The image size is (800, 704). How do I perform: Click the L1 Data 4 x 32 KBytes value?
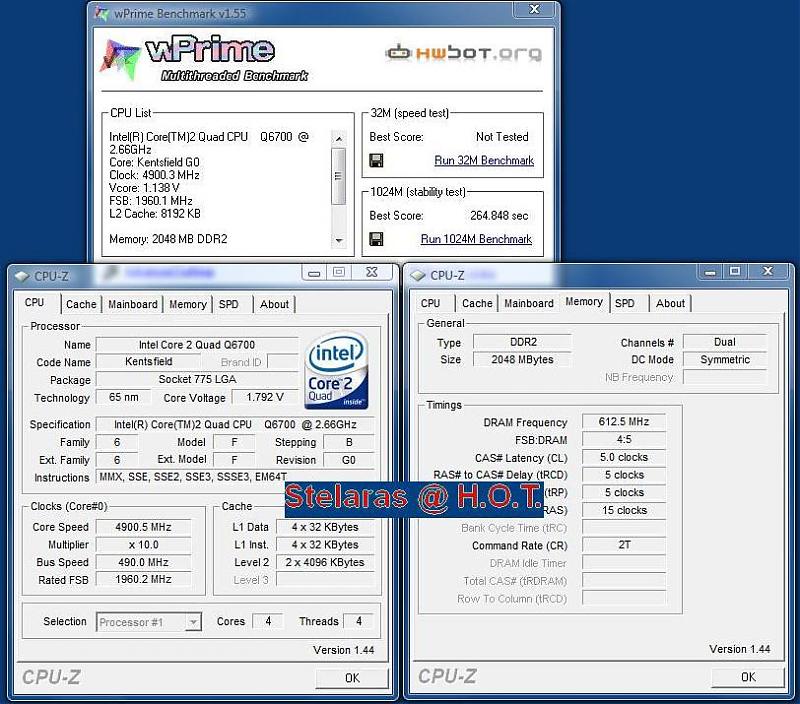(325, 527)
